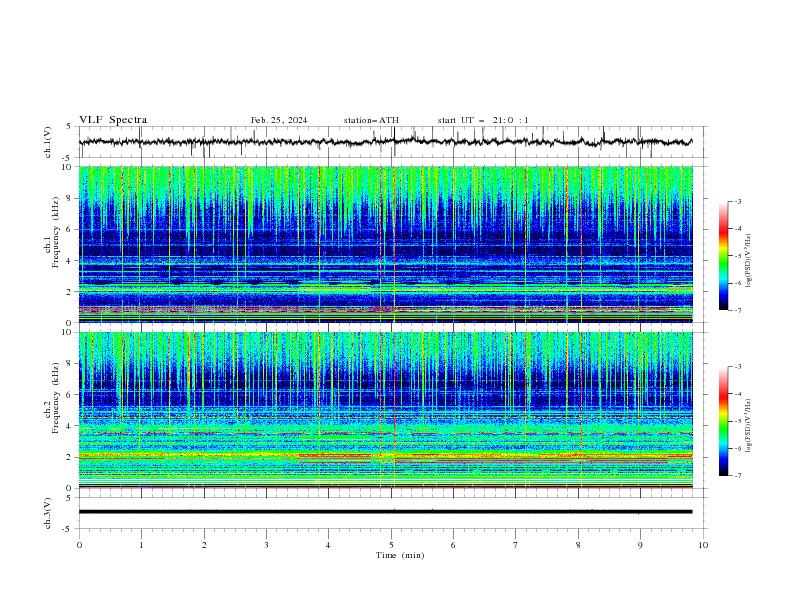The image size is (792, 612).
Task: Click the "ch.3(V)" axis label
Action: point(48,513)
